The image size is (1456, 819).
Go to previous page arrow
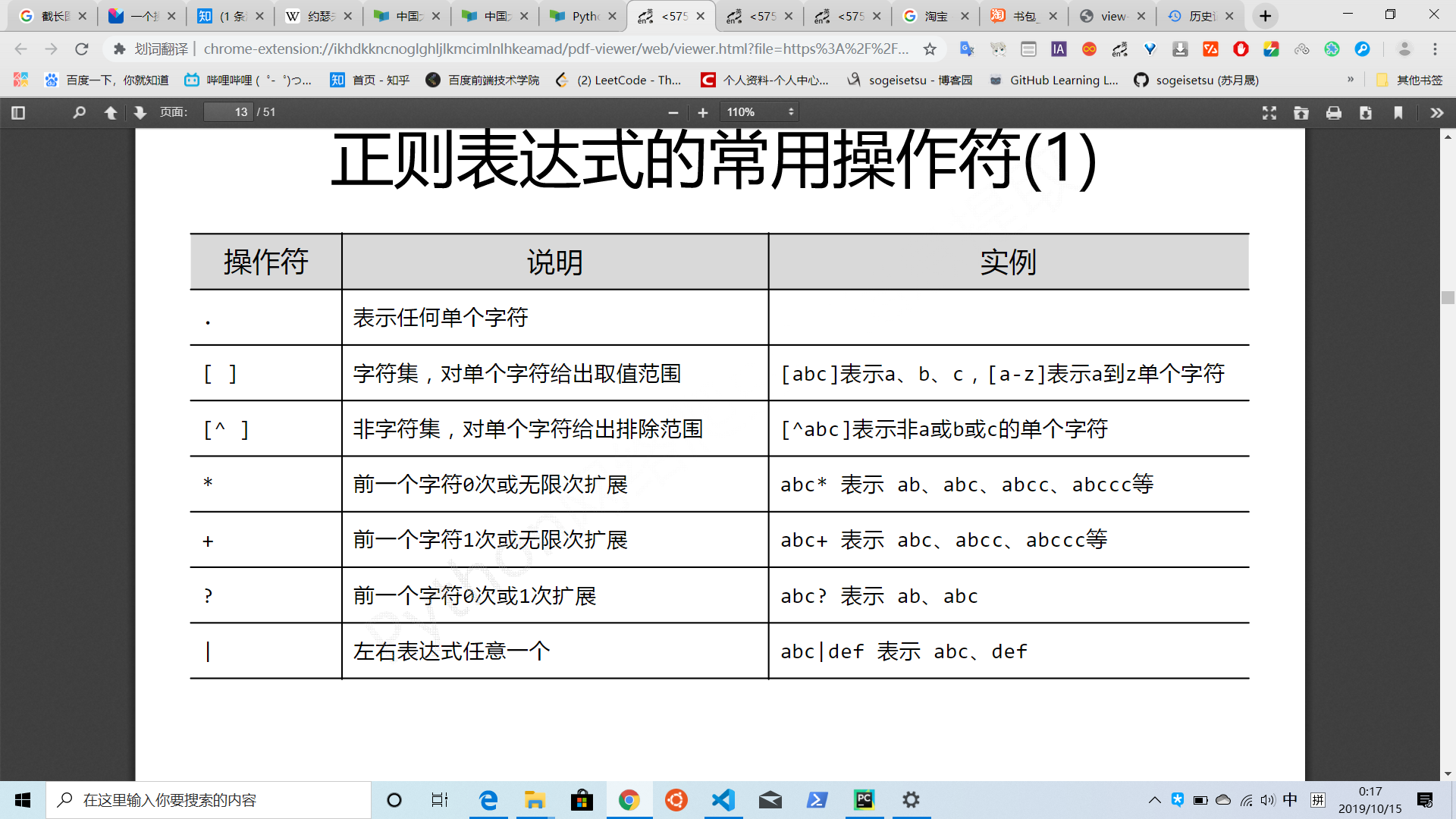click(x=111, y=112)
